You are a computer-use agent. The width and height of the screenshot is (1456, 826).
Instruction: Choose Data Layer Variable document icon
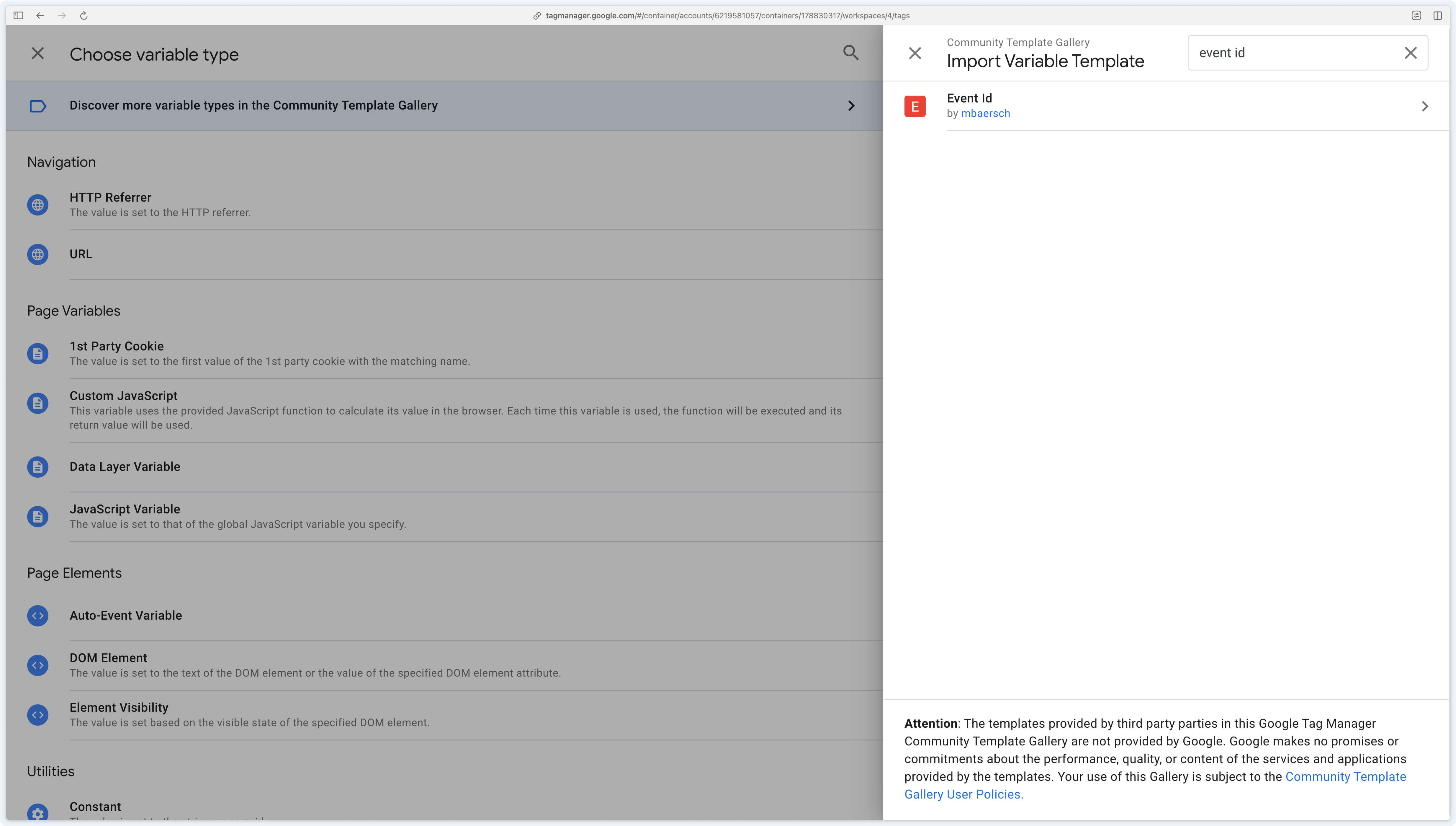[37, 467]
